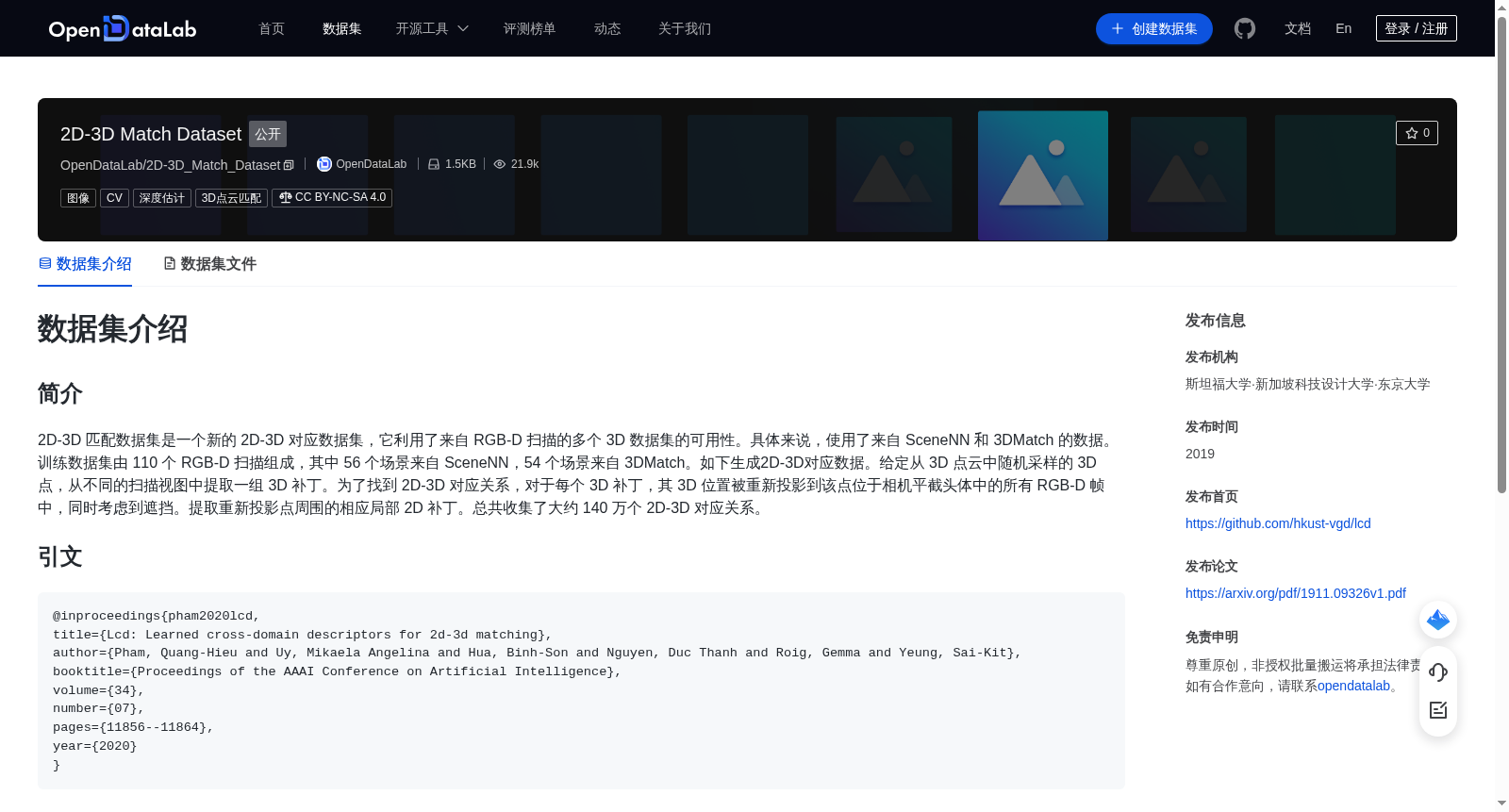Viewport: 1509px width, 812px height.
Task: Switch to 数据集文件 tab
Action: coord(209,264)
